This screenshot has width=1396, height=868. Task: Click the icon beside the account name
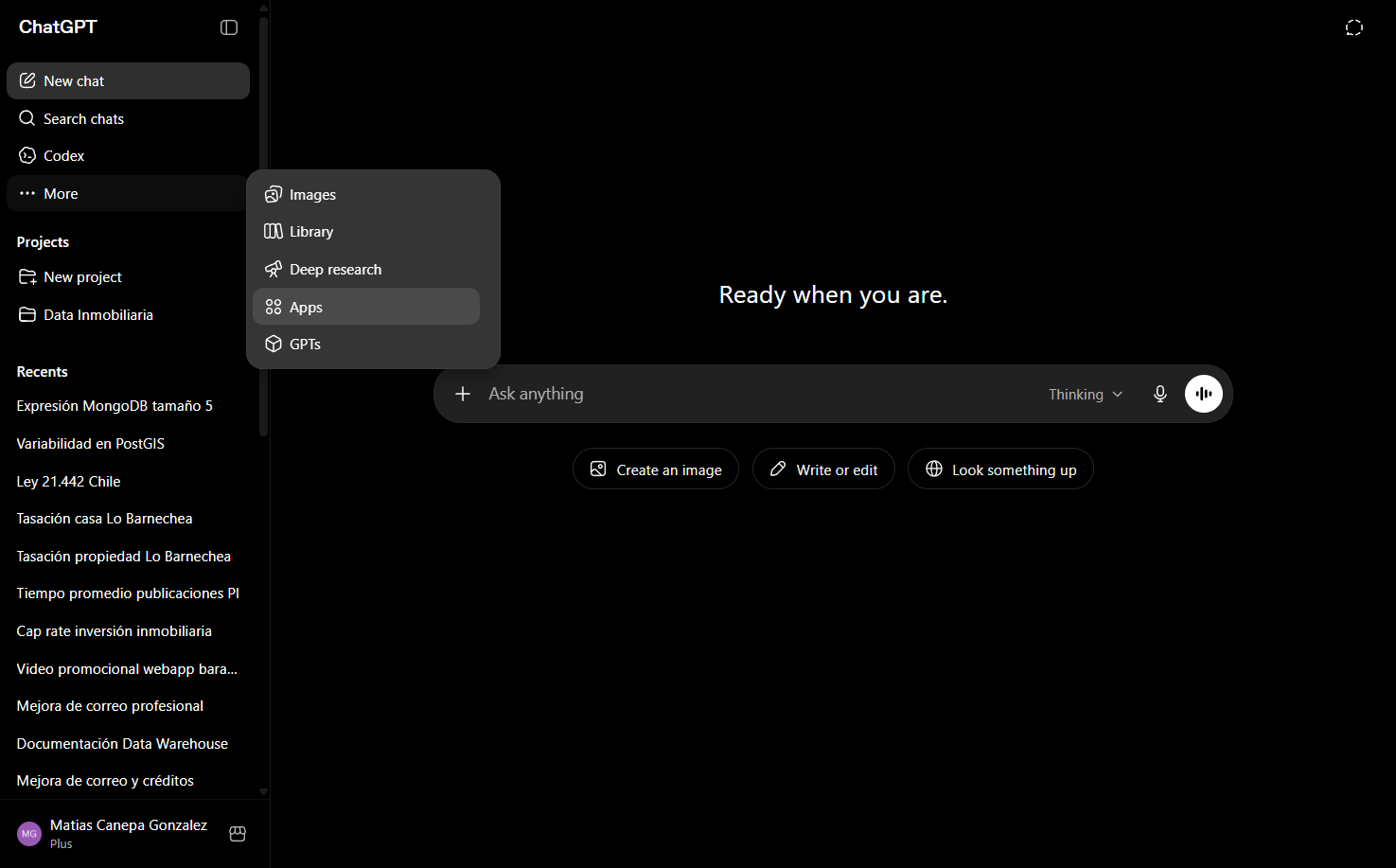(x=238, y=834)
